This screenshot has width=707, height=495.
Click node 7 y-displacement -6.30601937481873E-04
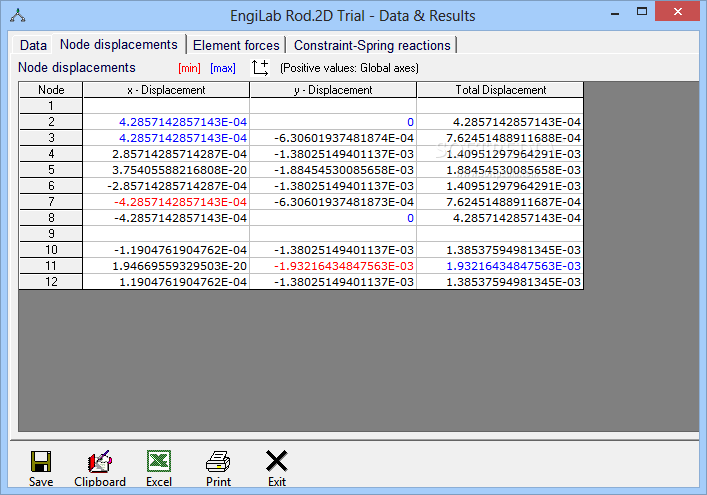(333, 202)
